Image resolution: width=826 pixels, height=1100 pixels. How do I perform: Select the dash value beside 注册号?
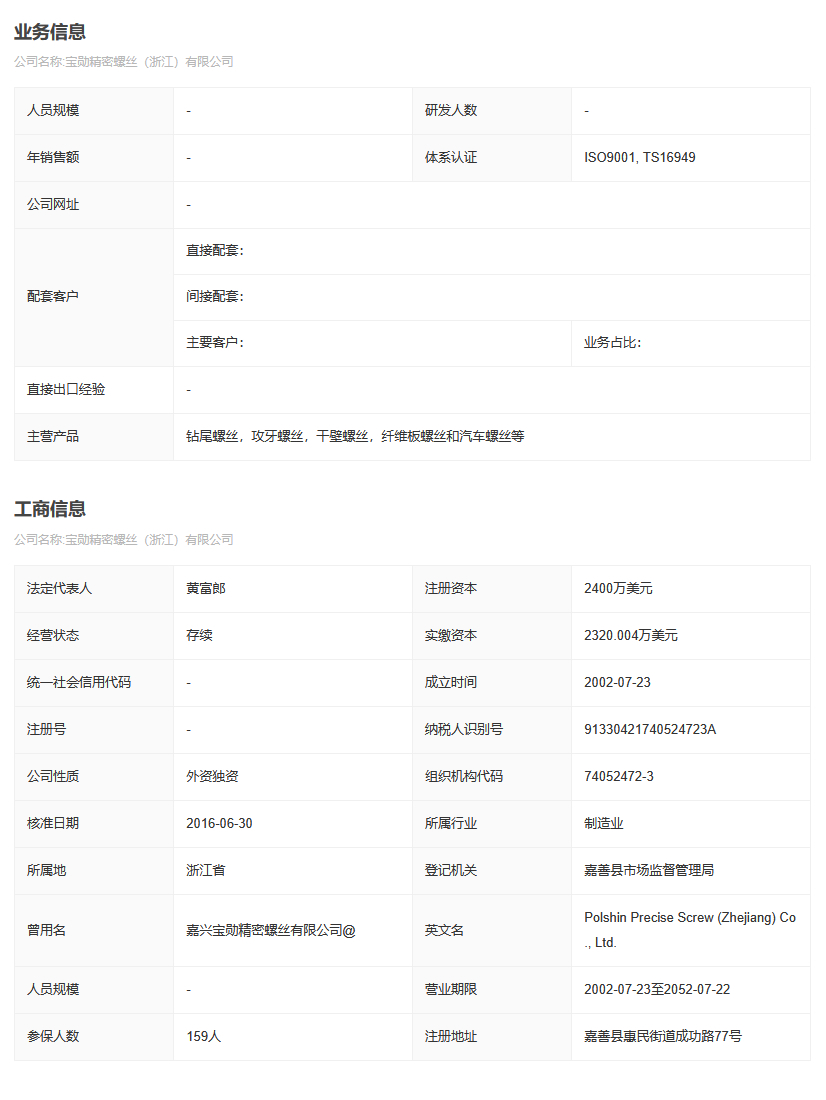pos(189,730)
